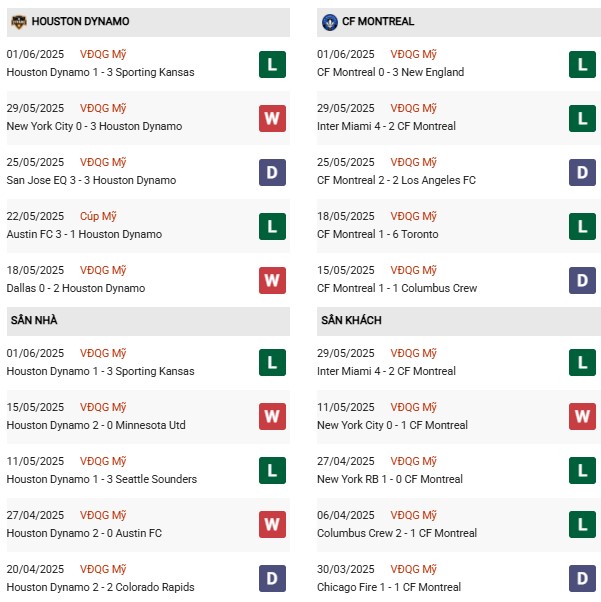Open Houston Dynamo 2-0 Minnesota Utd match

click(x=96, y=425)
